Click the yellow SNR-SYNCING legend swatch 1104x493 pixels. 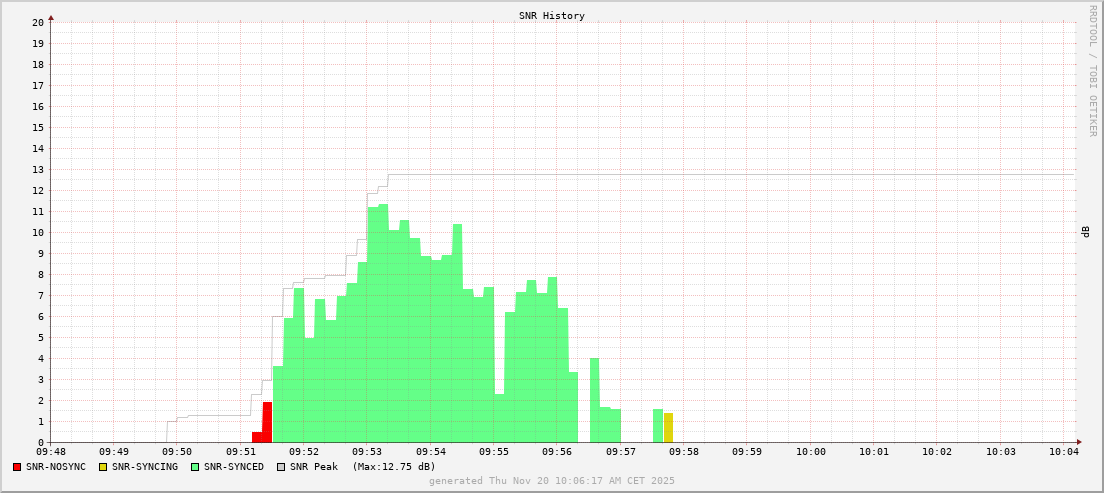click(x=103, y=467)
